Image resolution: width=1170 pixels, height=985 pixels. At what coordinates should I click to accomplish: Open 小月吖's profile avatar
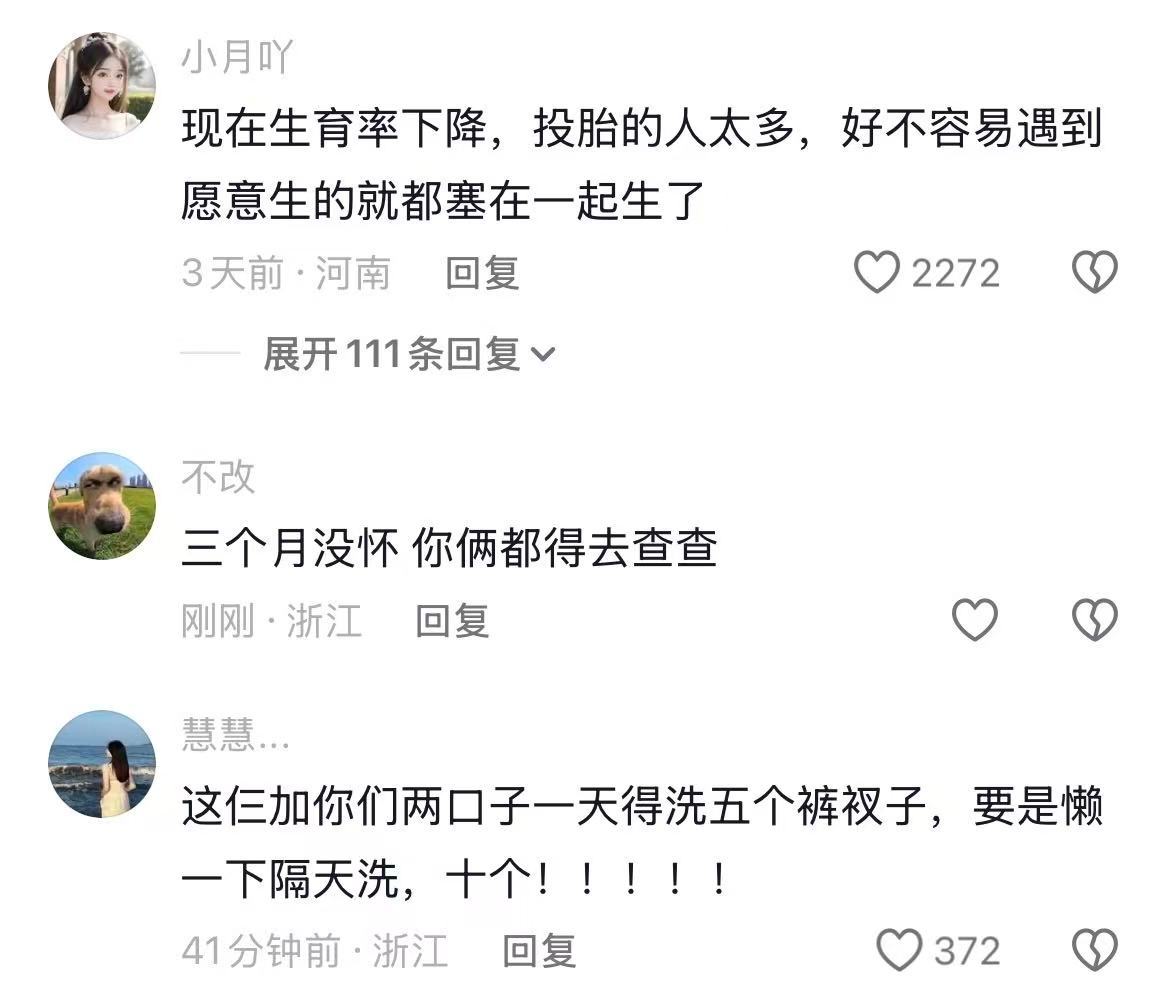pyautogui.click(x=102, y=86)
